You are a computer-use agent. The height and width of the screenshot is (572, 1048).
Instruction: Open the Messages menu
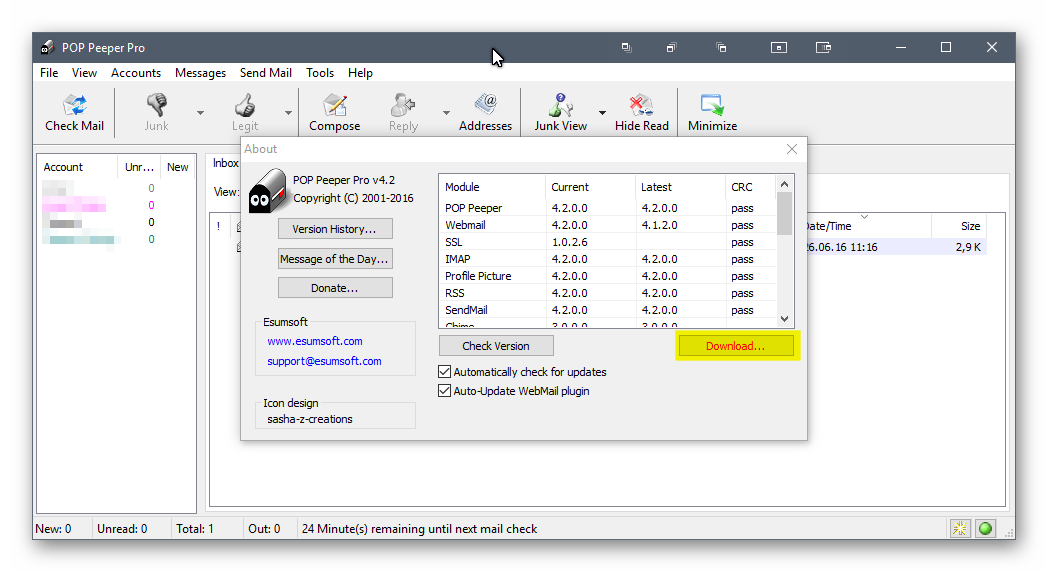click(200, 73)
